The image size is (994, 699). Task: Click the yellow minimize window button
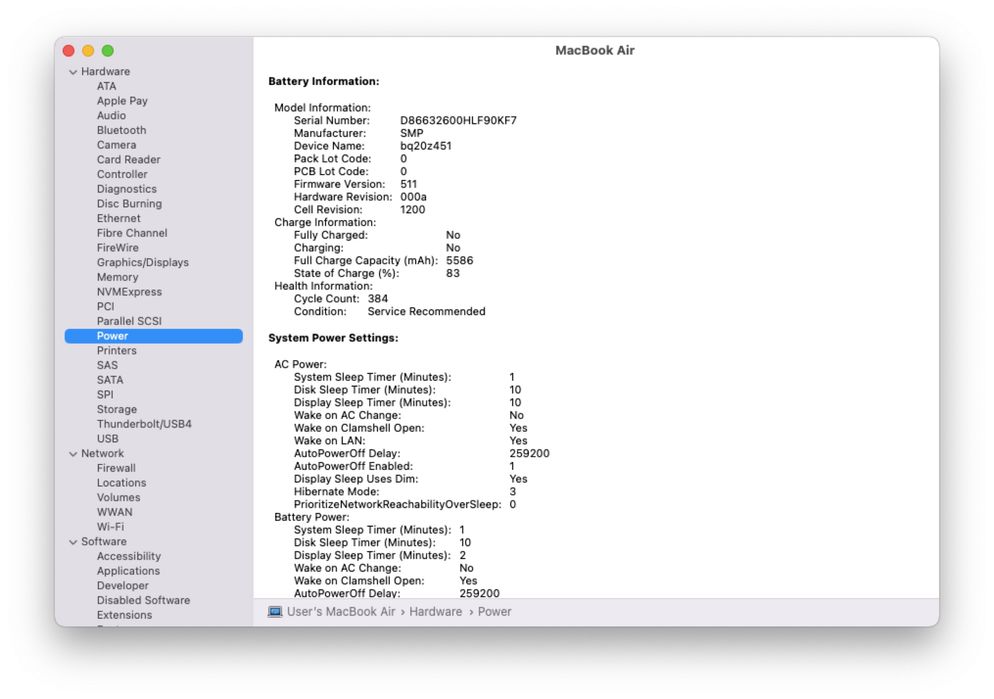coord(88,51)
